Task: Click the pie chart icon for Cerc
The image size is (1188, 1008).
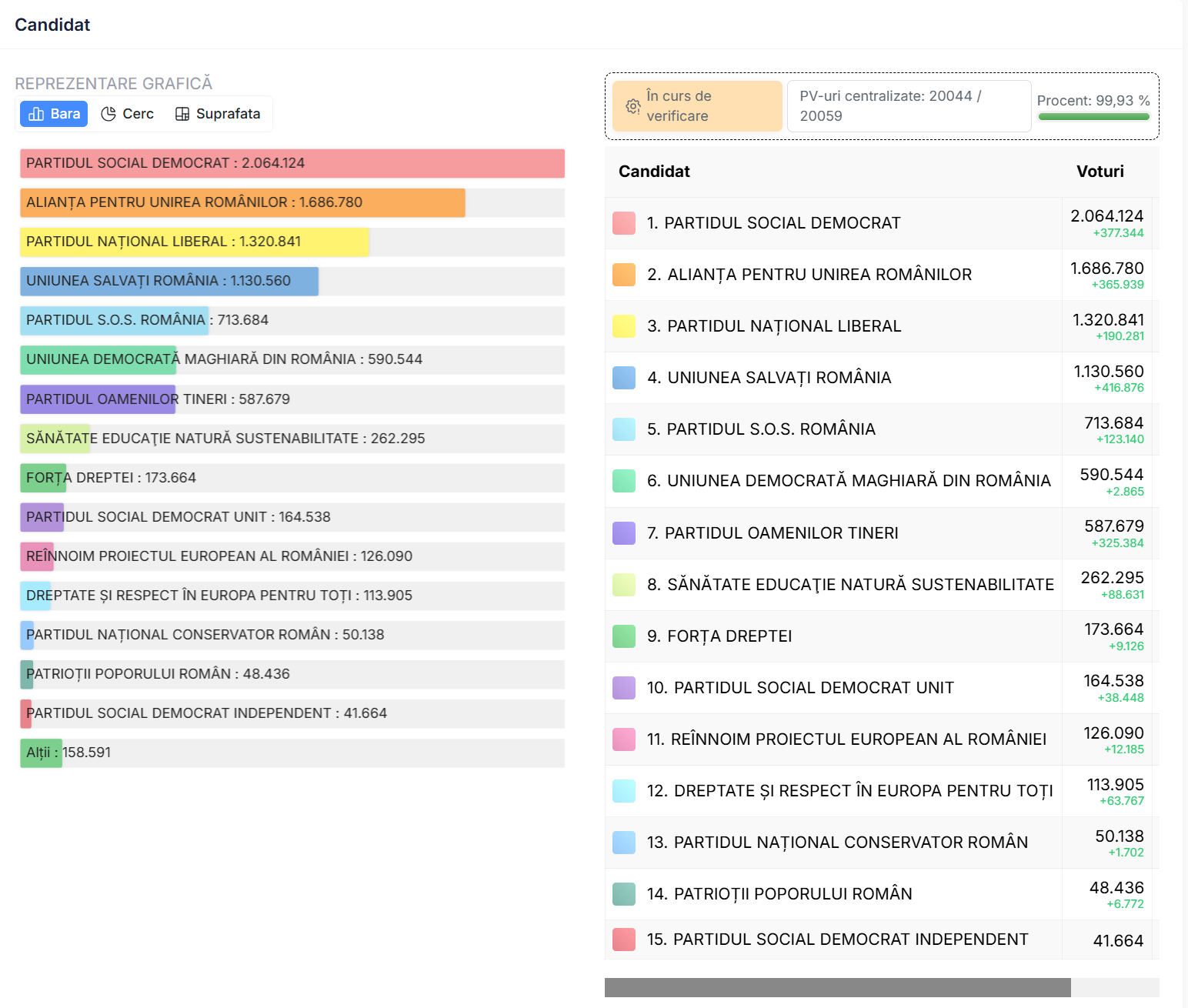Action: (x=108, y=114)
